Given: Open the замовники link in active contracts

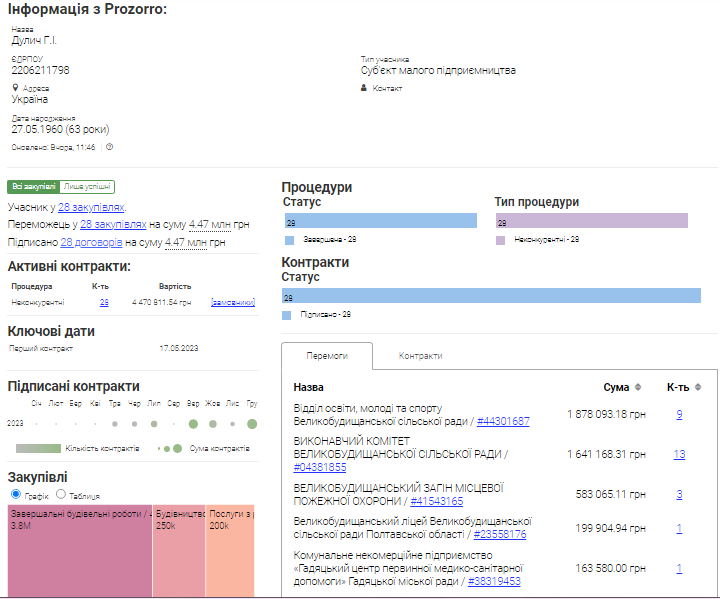Looking at the screenshot, I should (x=232, y=302).
